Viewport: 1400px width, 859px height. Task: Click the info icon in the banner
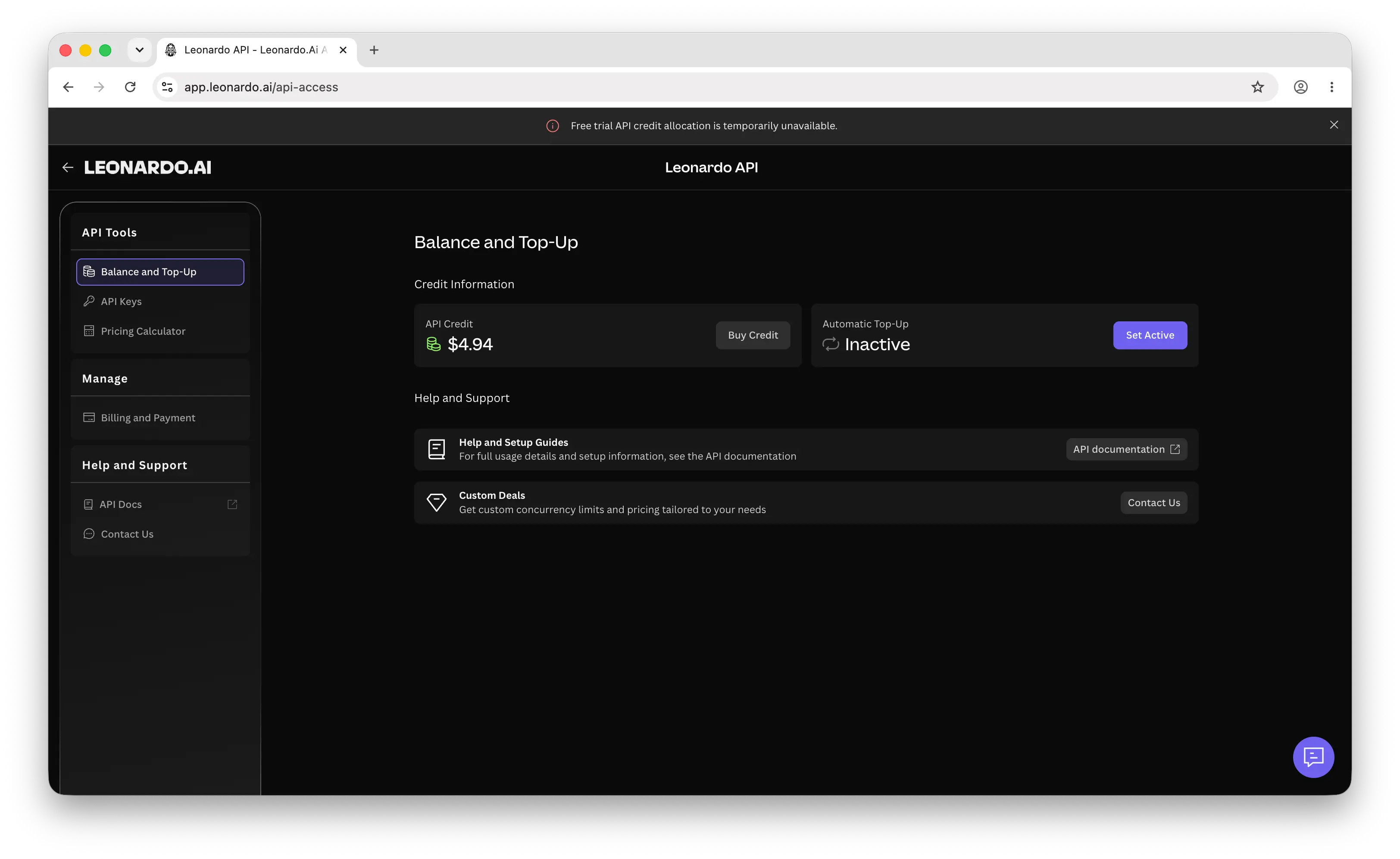553,125
